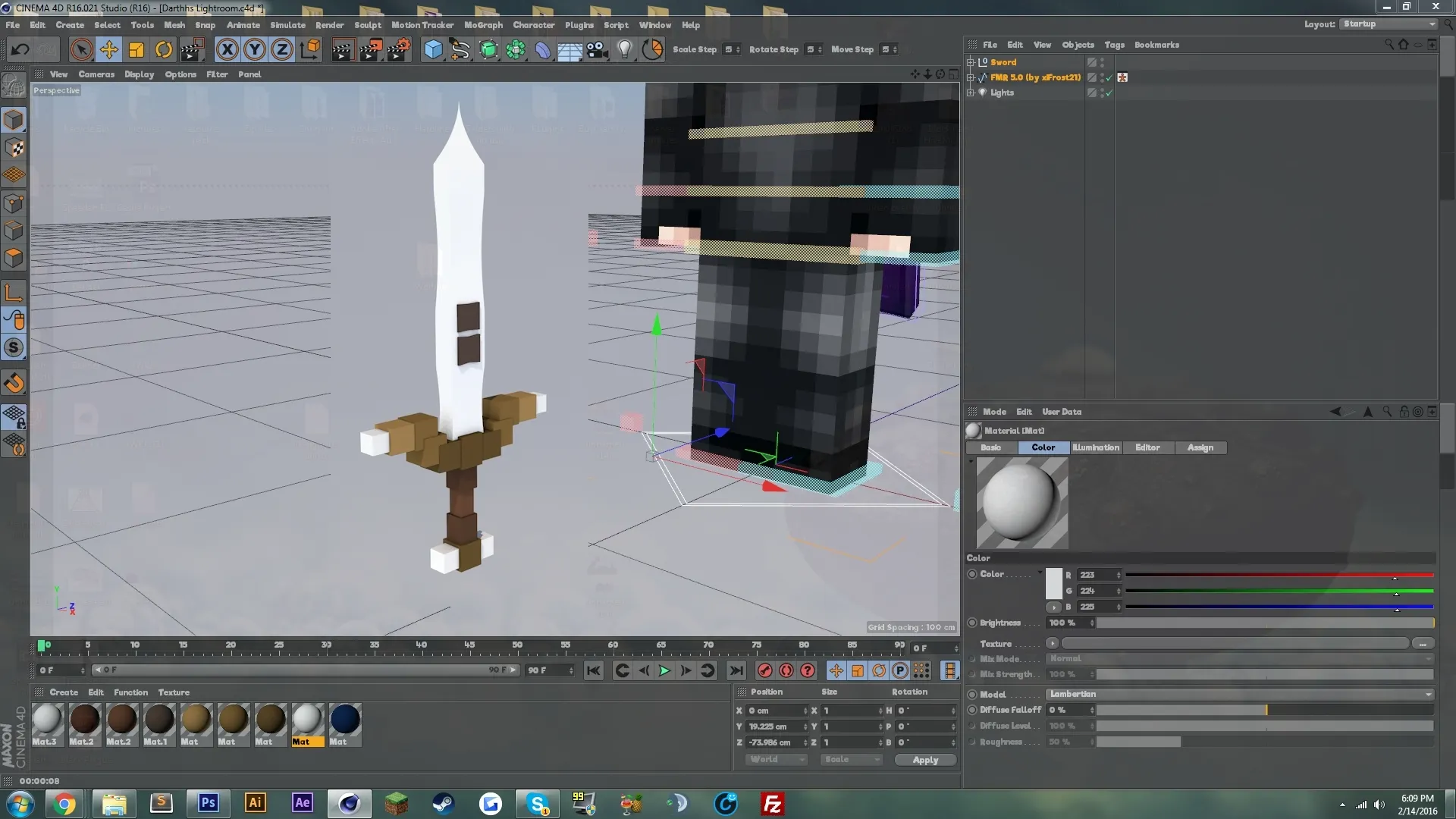Open the MoGraph menu
Screen dimensions: 1456x819
coord(483,25)
